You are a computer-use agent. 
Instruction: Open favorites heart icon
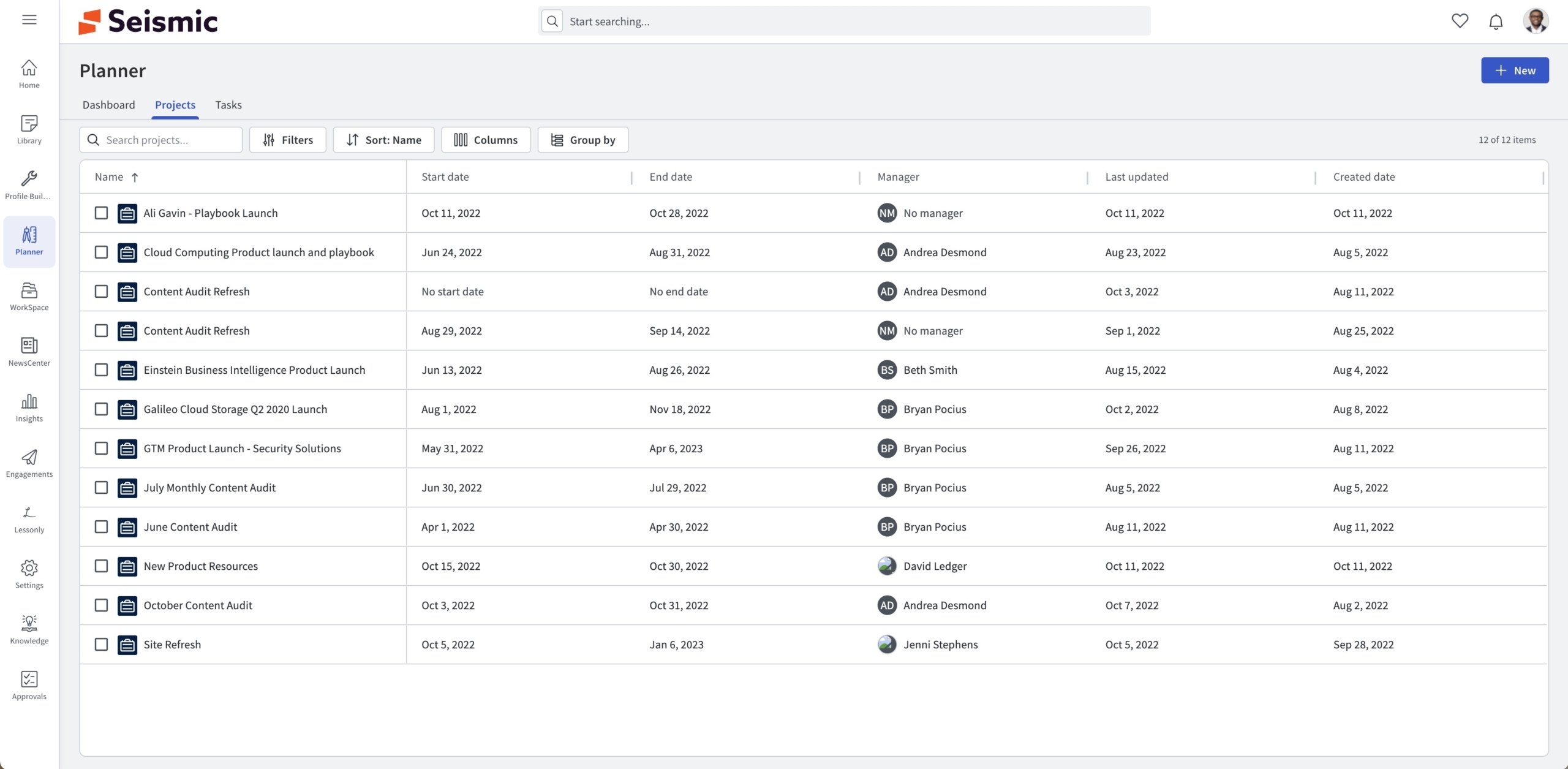1460,21
